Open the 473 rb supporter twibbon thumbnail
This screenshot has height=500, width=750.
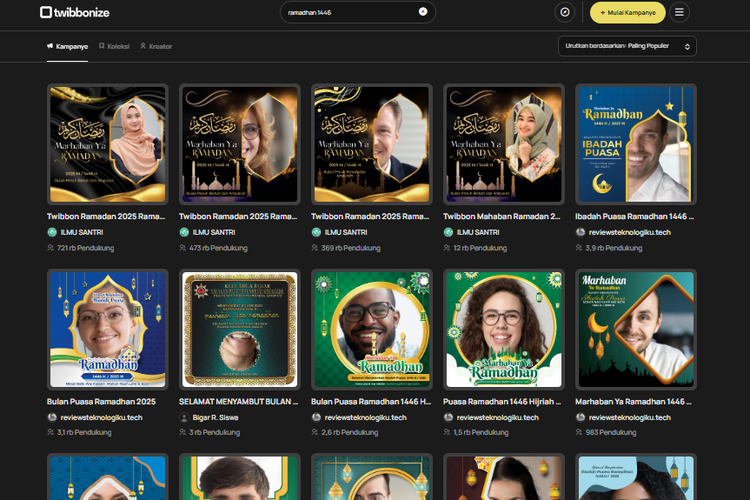pyautogui.click(x=240, y=144)
